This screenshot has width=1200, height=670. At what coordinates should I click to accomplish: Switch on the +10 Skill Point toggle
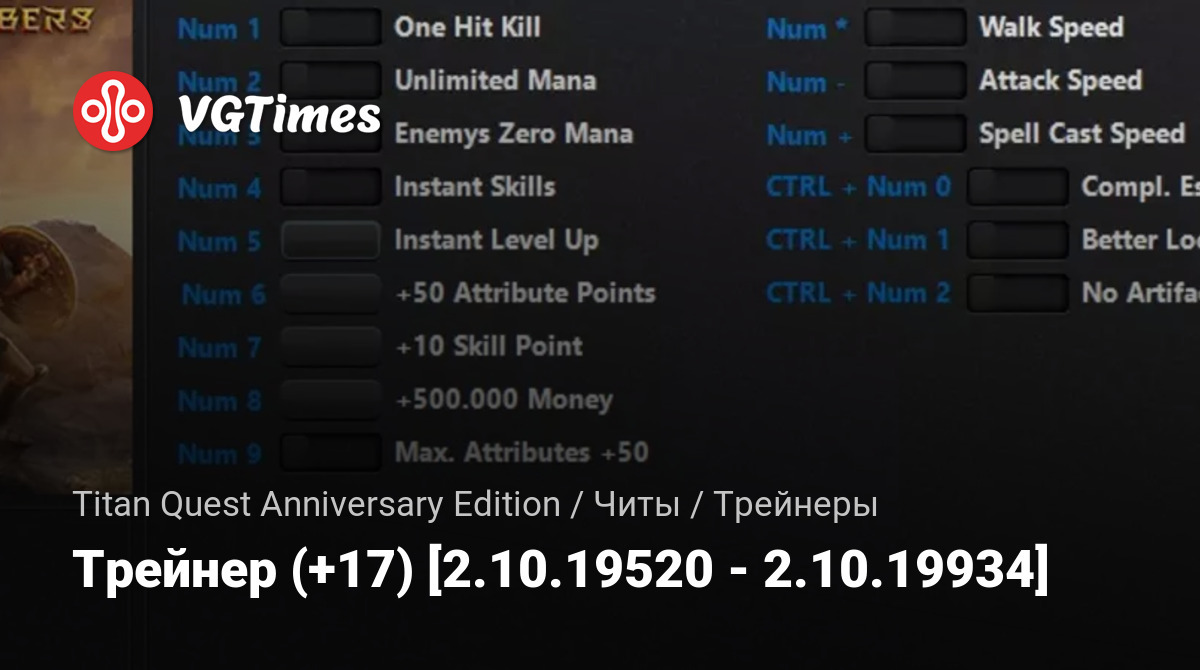(330, 346)
